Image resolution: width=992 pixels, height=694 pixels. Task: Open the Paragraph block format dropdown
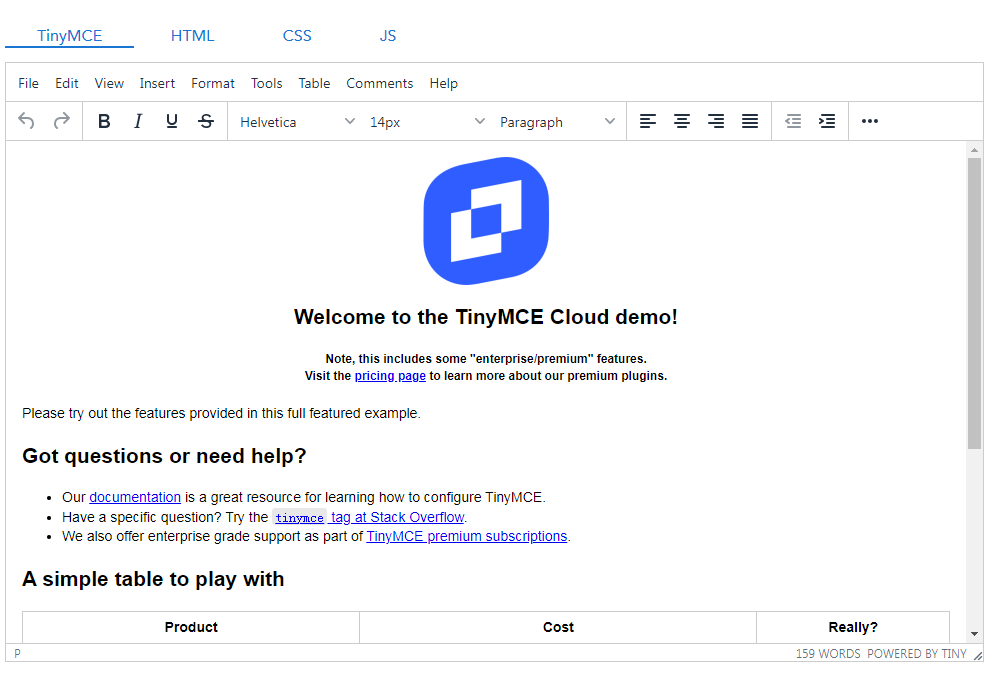click(x=557, y=121)
